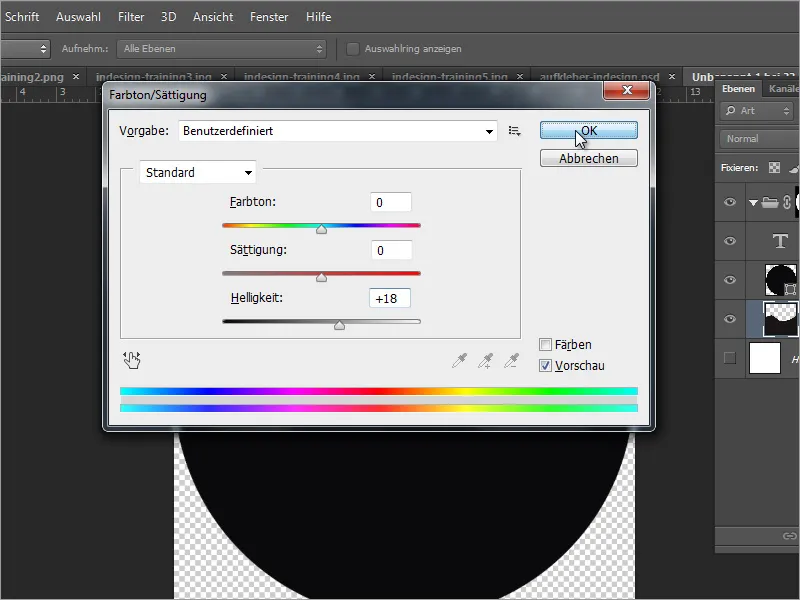Open the Vorgabe preset dropdown
Screen dimensions: 800x600
[x=338, y=131]
